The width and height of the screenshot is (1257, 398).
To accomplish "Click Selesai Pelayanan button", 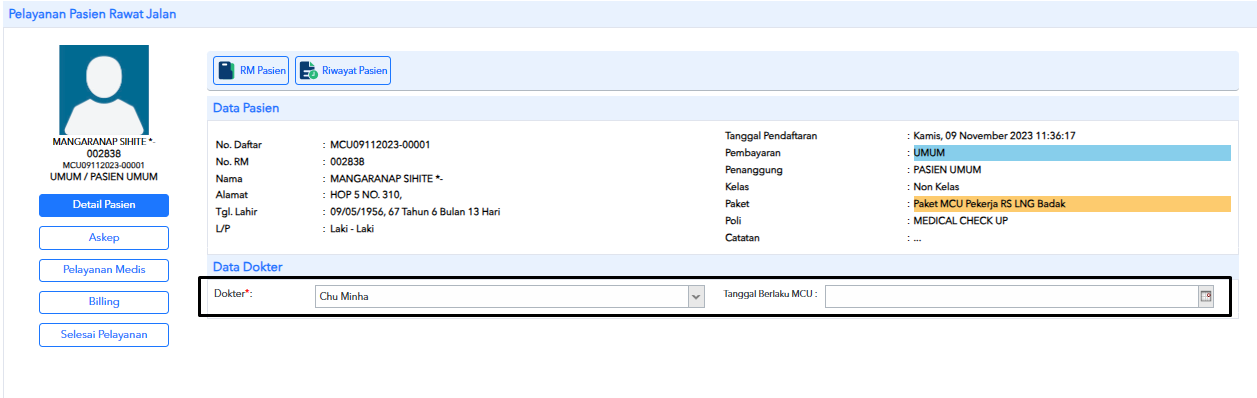I will pyautogui.click(x=104, y=335).
